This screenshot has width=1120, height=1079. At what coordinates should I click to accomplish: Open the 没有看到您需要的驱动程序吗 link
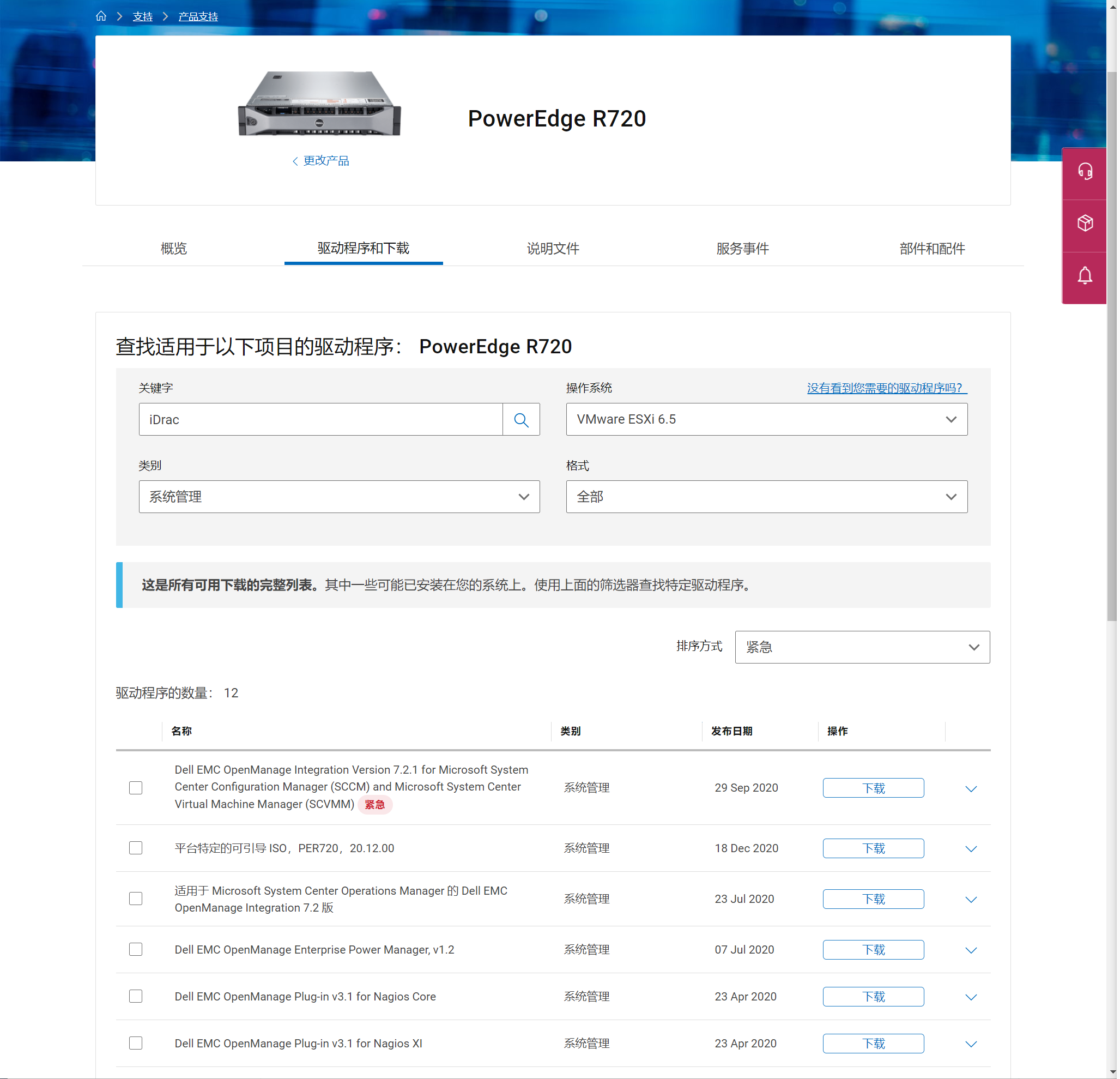[x=886, y=388]
